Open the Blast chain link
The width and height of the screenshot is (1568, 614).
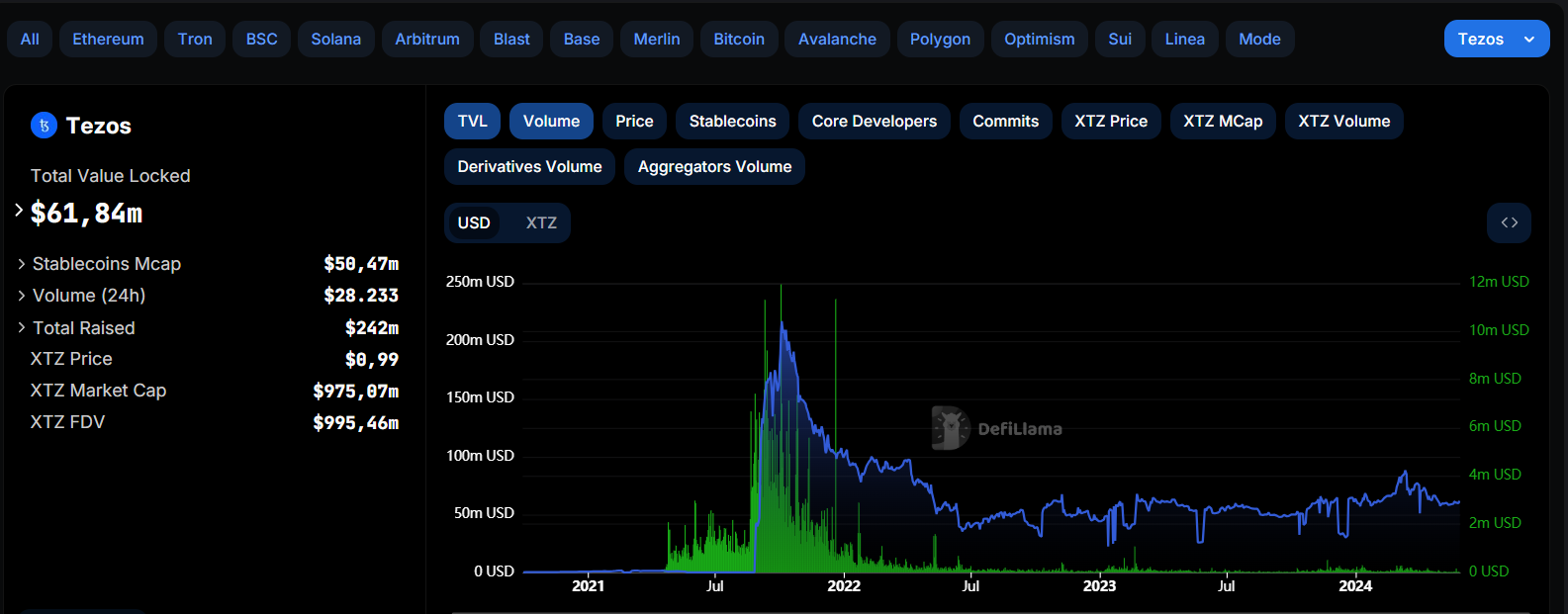(x=511, y=39)
